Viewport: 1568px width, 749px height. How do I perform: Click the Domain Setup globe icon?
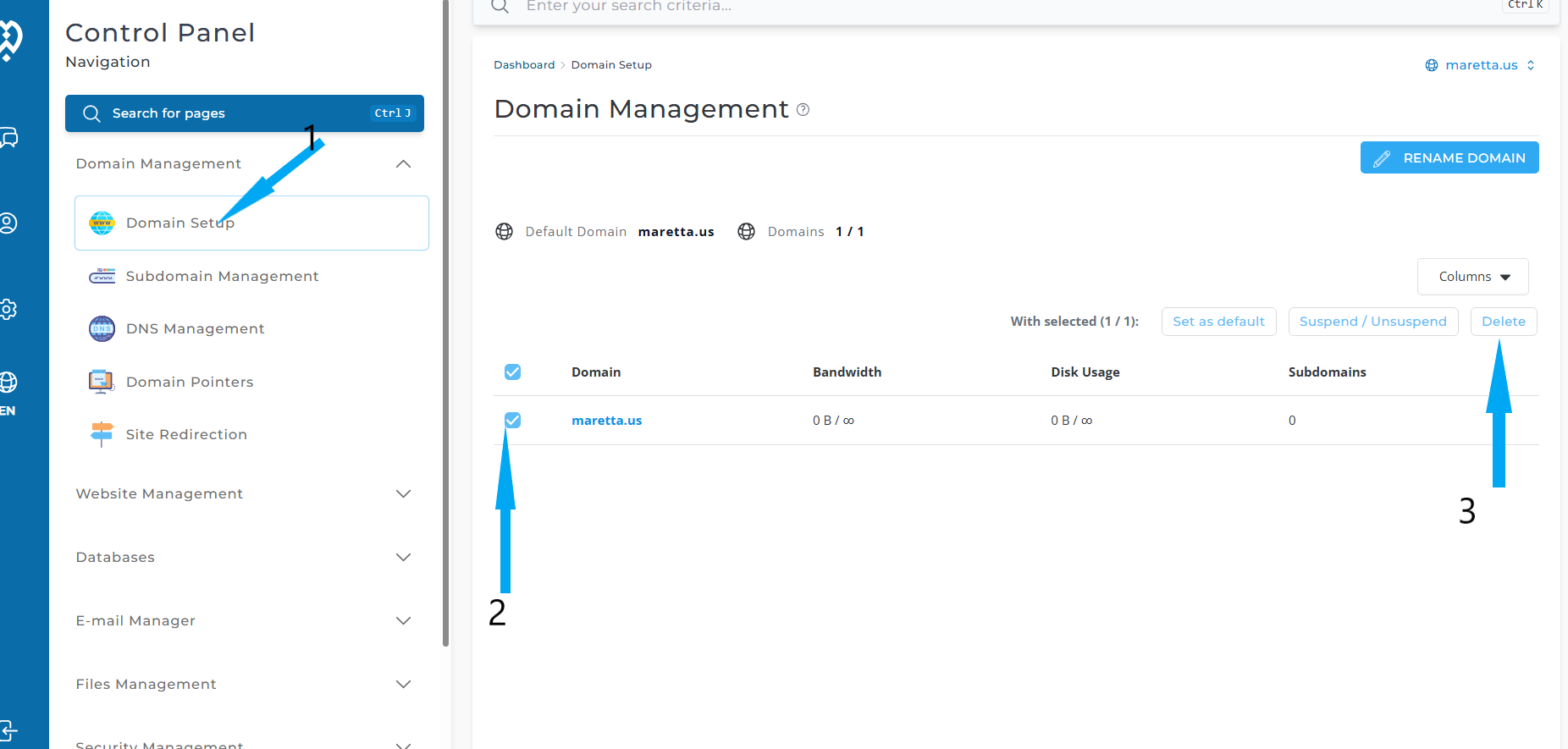[x=102, y=223]
